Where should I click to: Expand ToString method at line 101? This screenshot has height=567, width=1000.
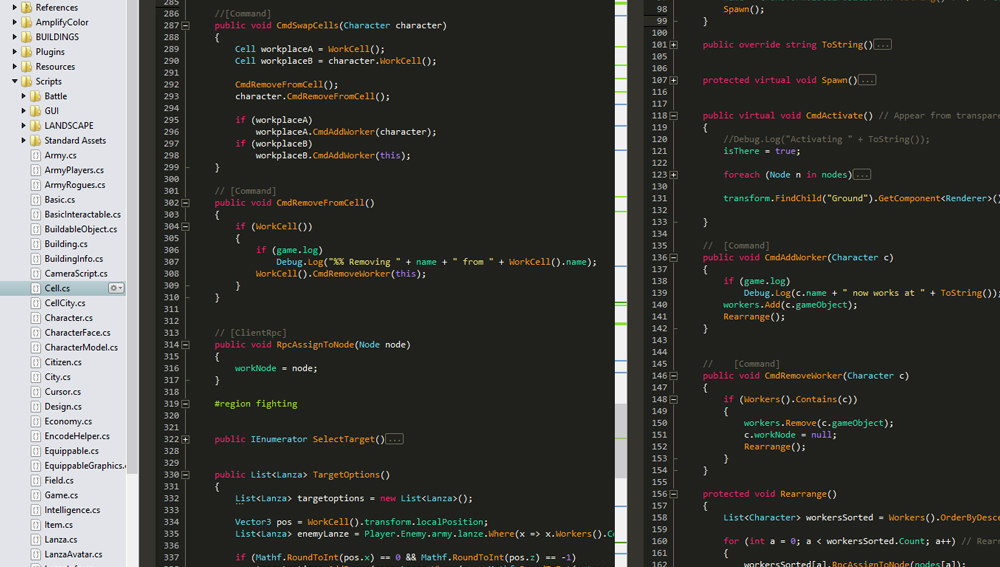(673, 45)
